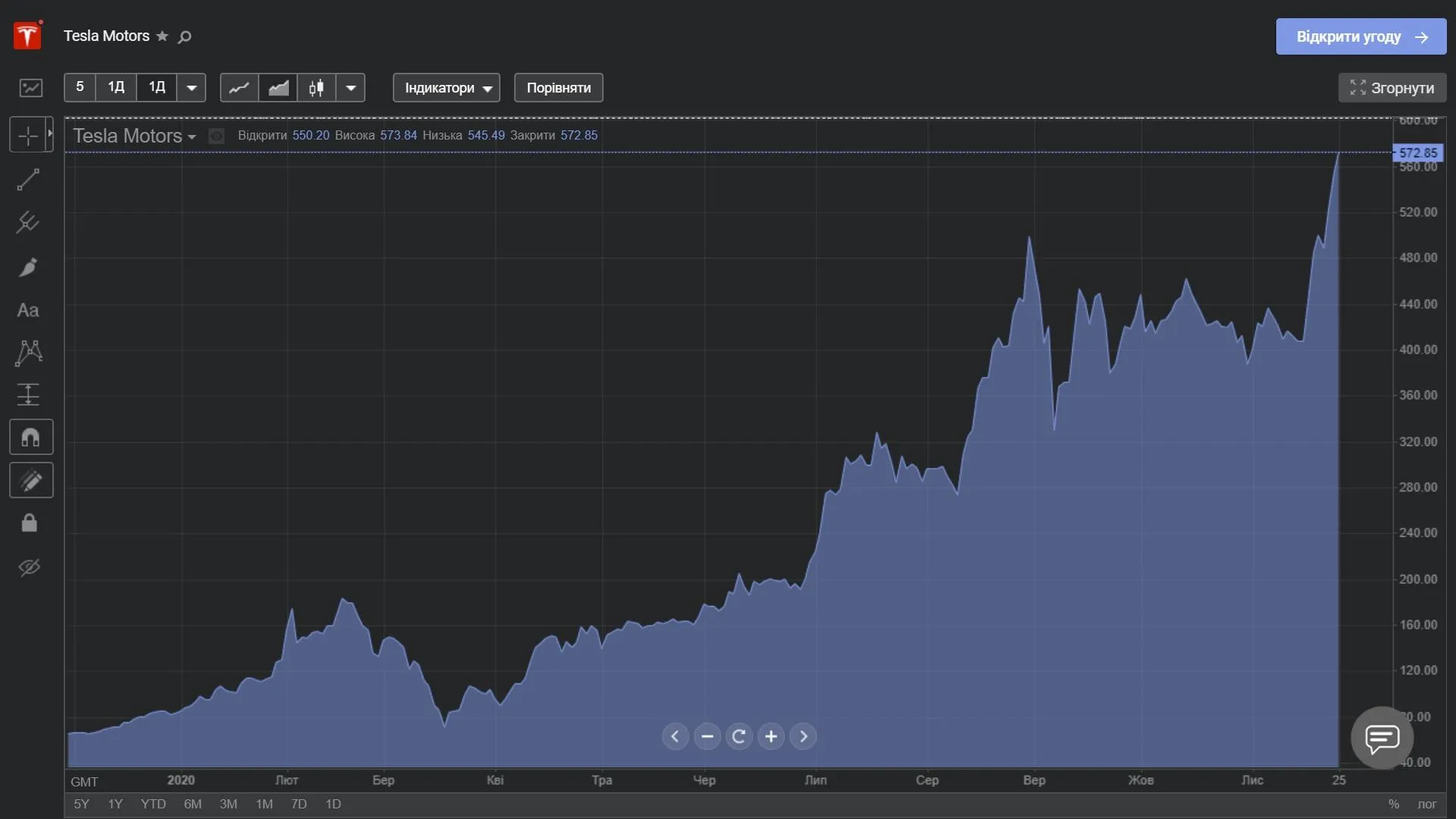This screenshot has height=819, width=1456.
Task: Reset the chart view
Action: point(739,736)
